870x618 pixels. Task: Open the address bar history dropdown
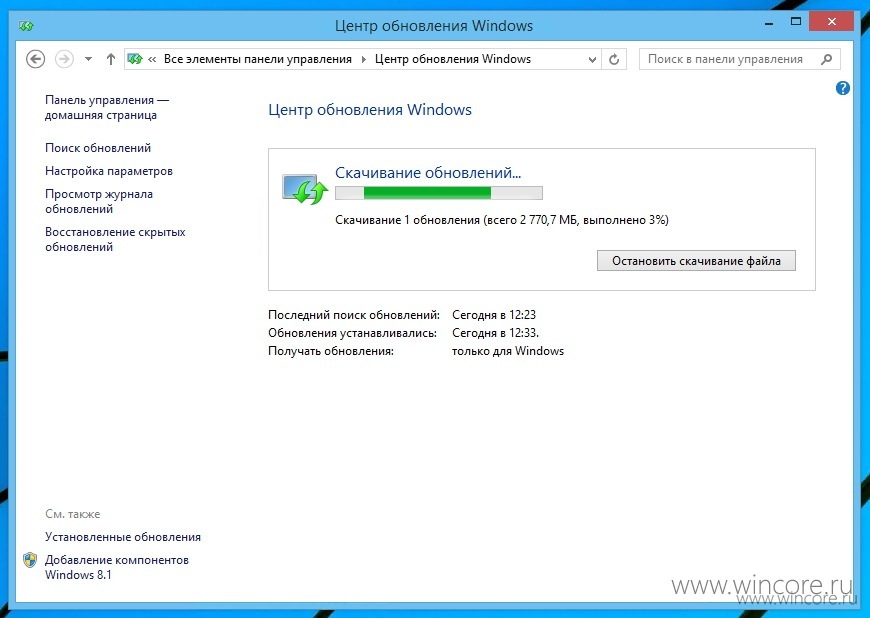[592, 59]
